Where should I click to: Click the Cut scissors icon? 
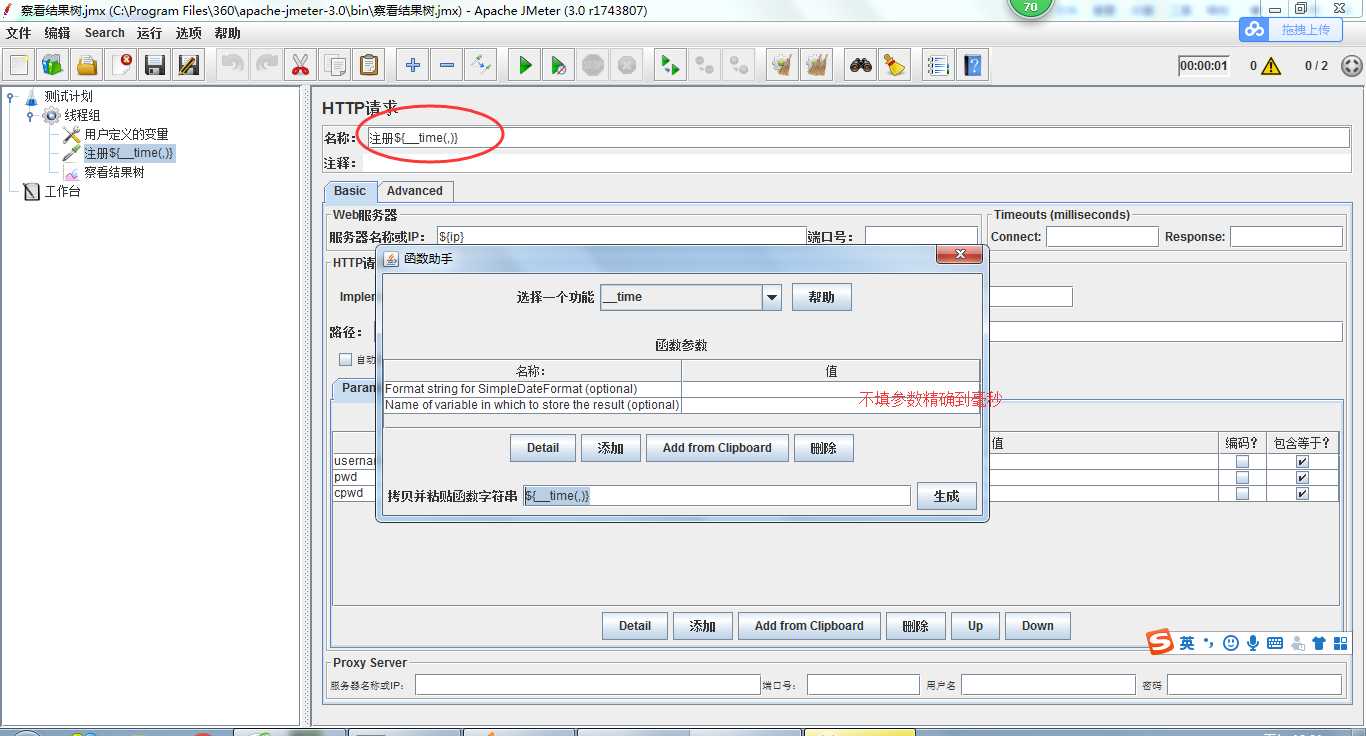299,66
